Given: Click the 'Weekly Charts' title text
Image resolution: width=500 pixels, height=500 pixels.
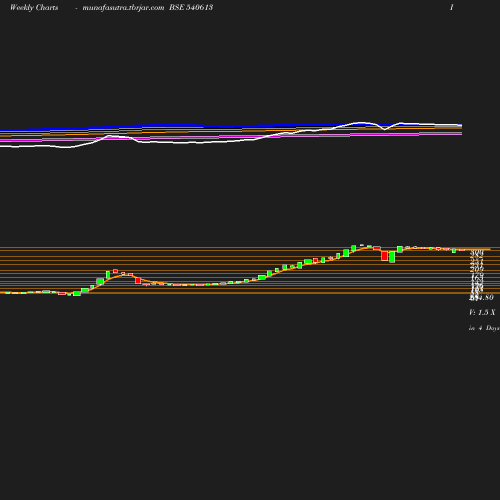Looking at the screenshot, I should tap(34, 7).
